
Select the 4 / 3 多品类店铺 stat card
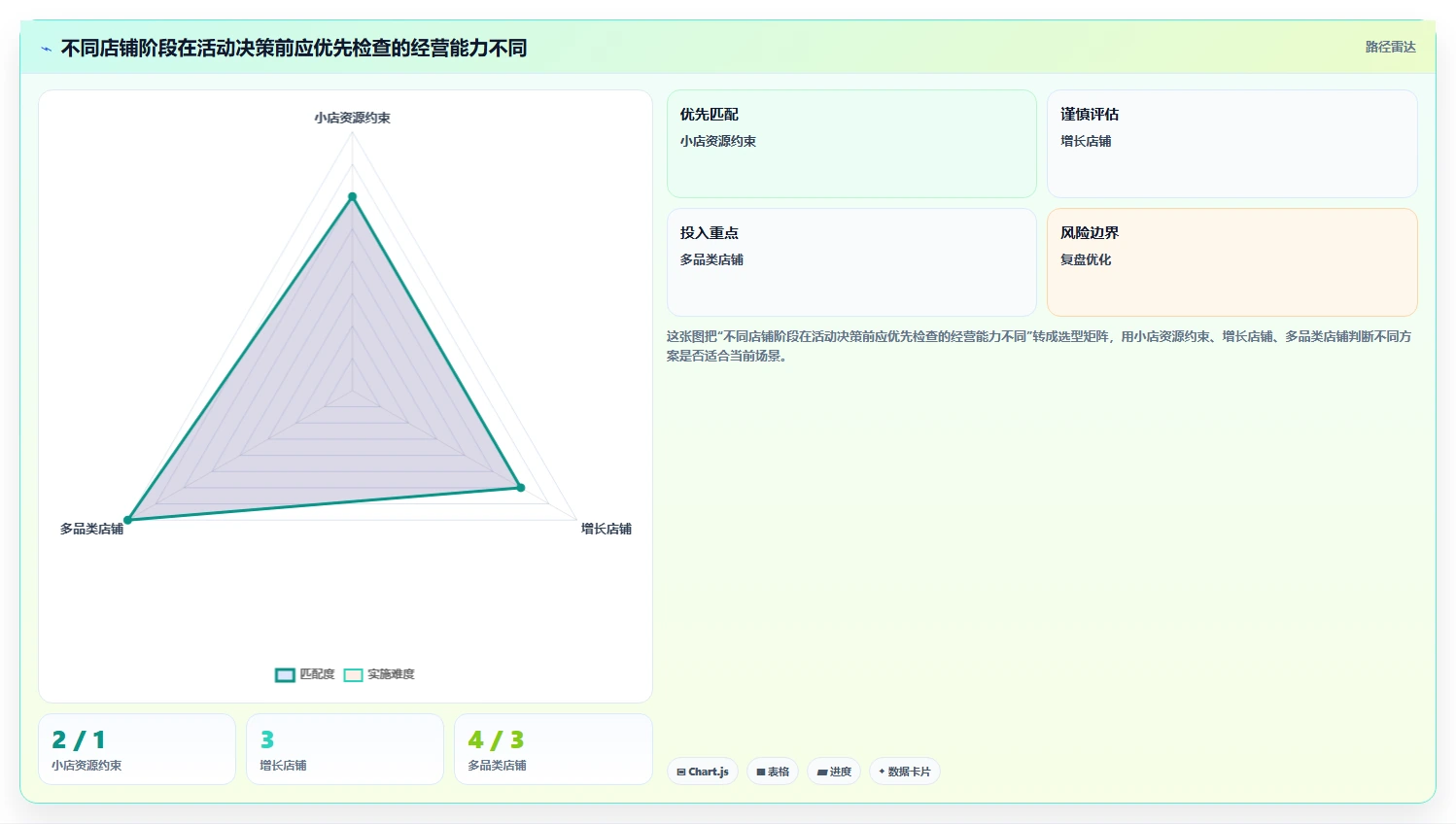point(553,749)
